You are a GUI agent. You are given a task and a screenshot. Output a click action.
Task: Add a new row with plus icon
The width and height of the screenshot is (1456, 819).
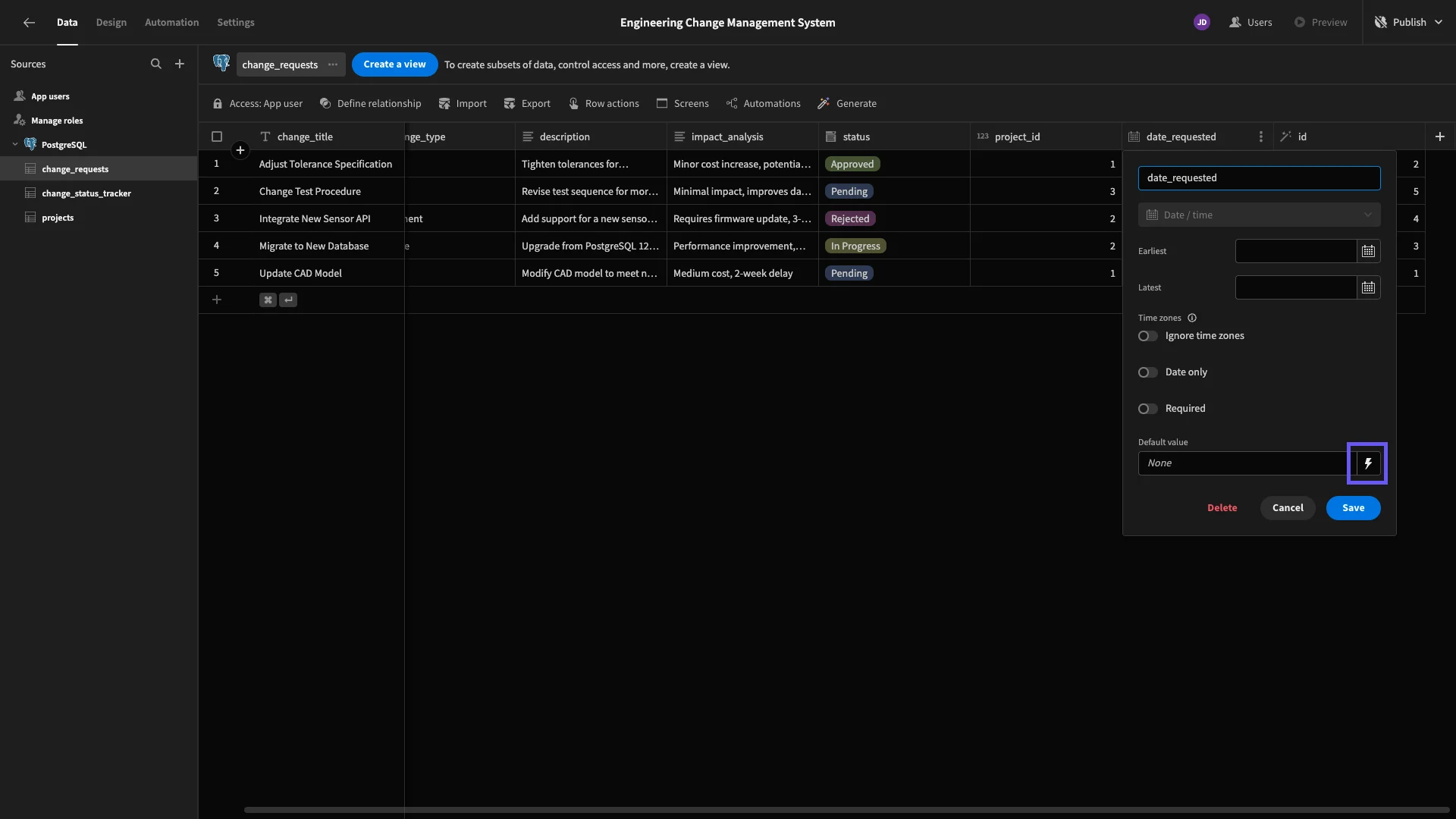[x=216, y=300]
